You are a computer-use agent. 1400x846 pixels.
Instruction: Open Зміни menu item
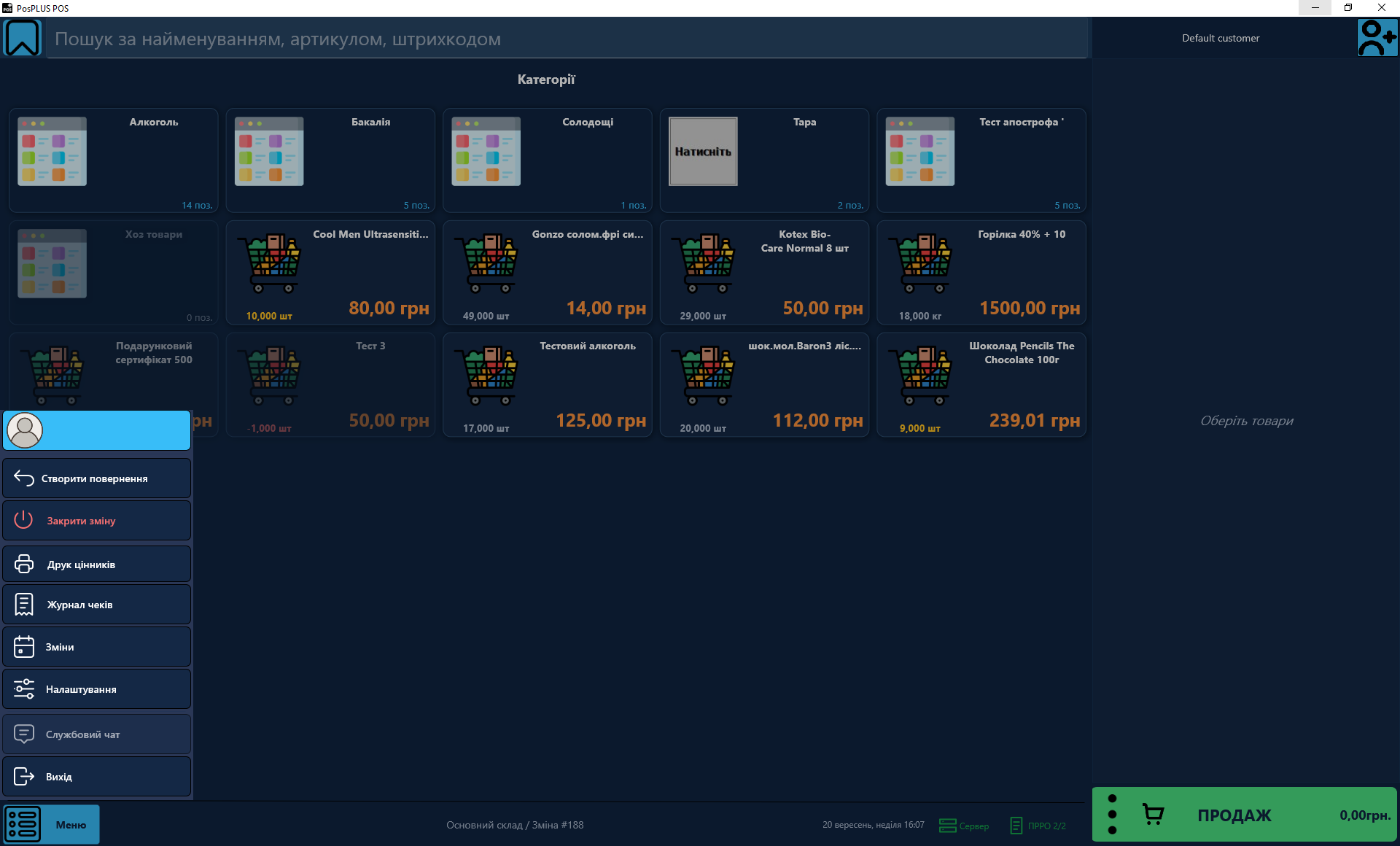tap(97, 647)
